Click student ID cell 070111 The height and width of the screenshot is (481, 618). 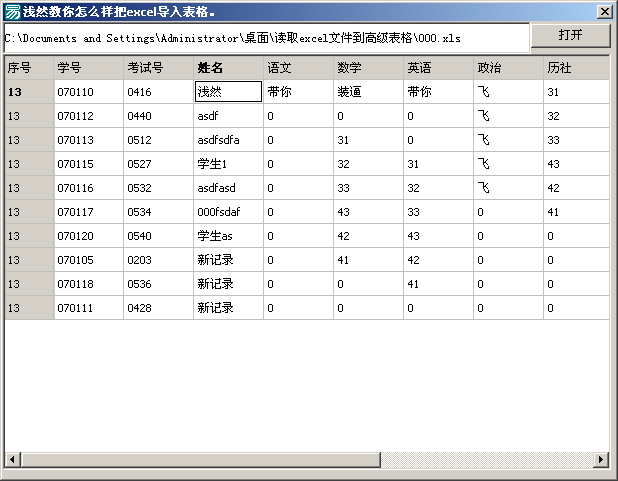coord(89,308)
